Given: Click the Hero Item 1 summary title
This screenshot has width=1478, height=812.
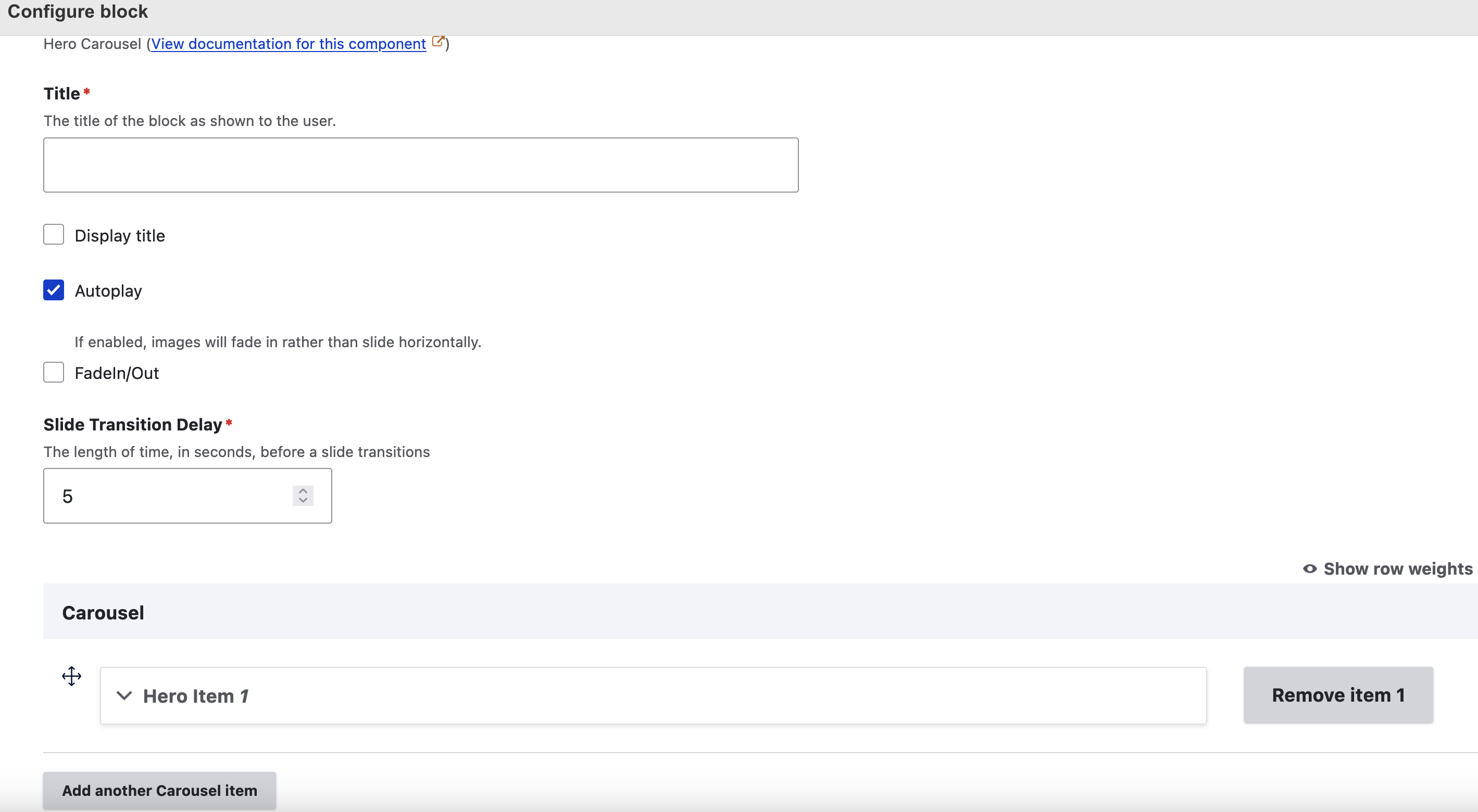Looking at the screenshot, I should pos(196,695).
